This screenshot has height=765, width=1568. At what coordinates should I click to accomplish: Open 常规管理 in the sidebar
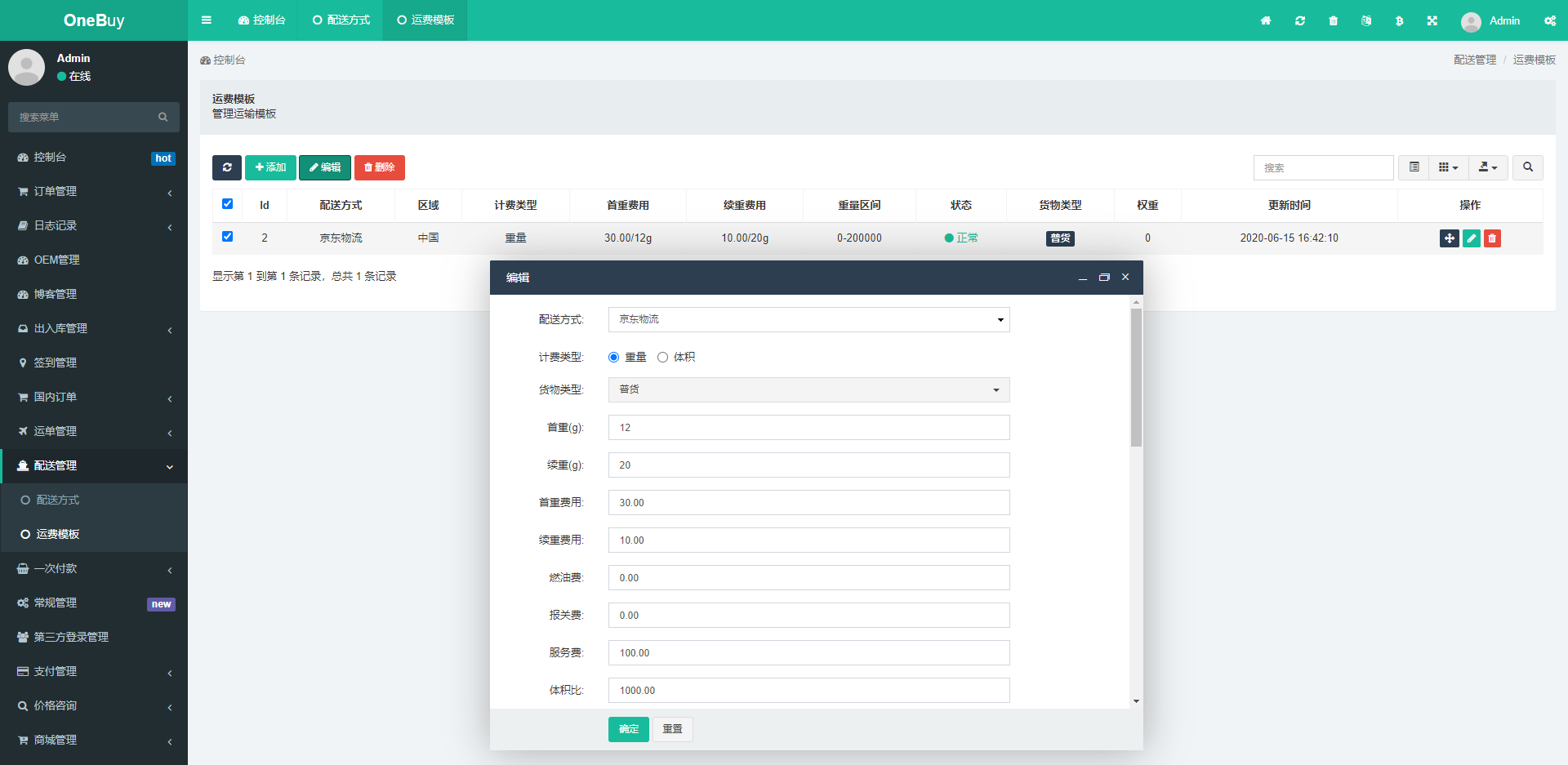click(x=94, y=603)
